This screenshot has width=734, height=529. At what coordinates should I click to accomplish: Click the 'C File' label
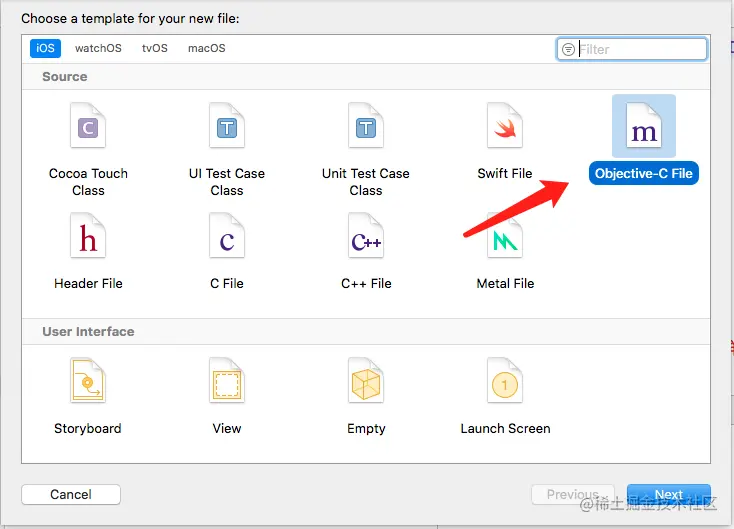pyautogui.click(x=227, y=283)
